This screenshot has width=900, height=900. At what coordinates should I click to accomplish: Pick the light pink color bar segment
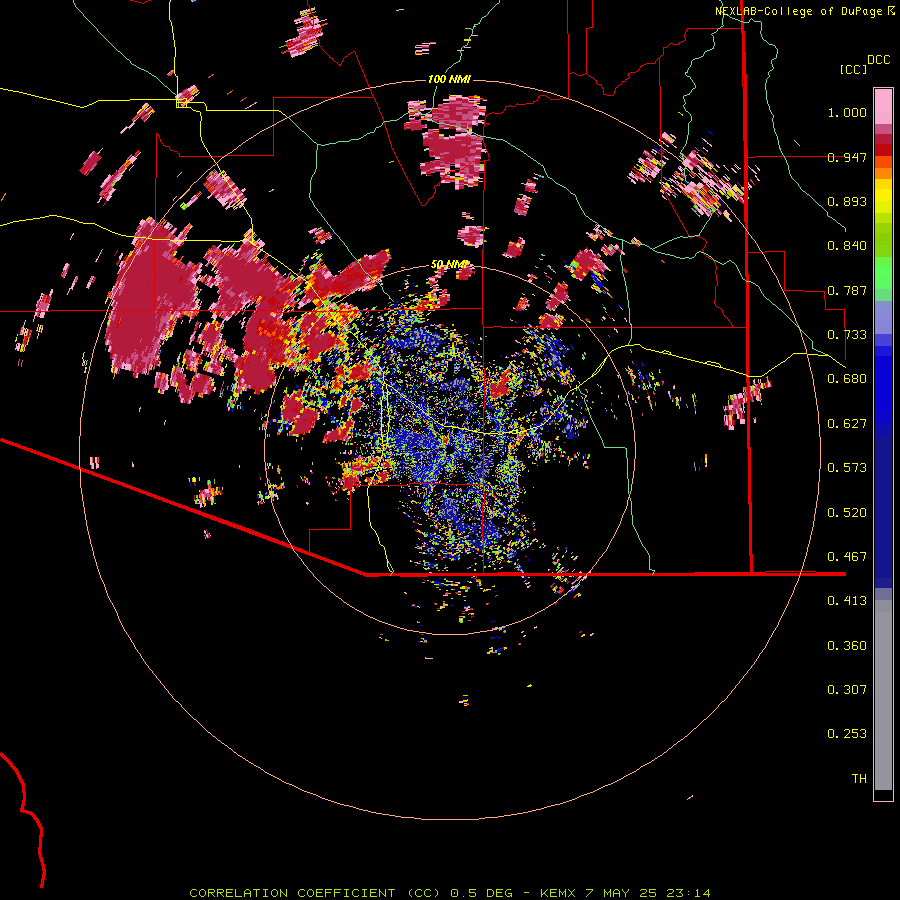click(883, 106)
